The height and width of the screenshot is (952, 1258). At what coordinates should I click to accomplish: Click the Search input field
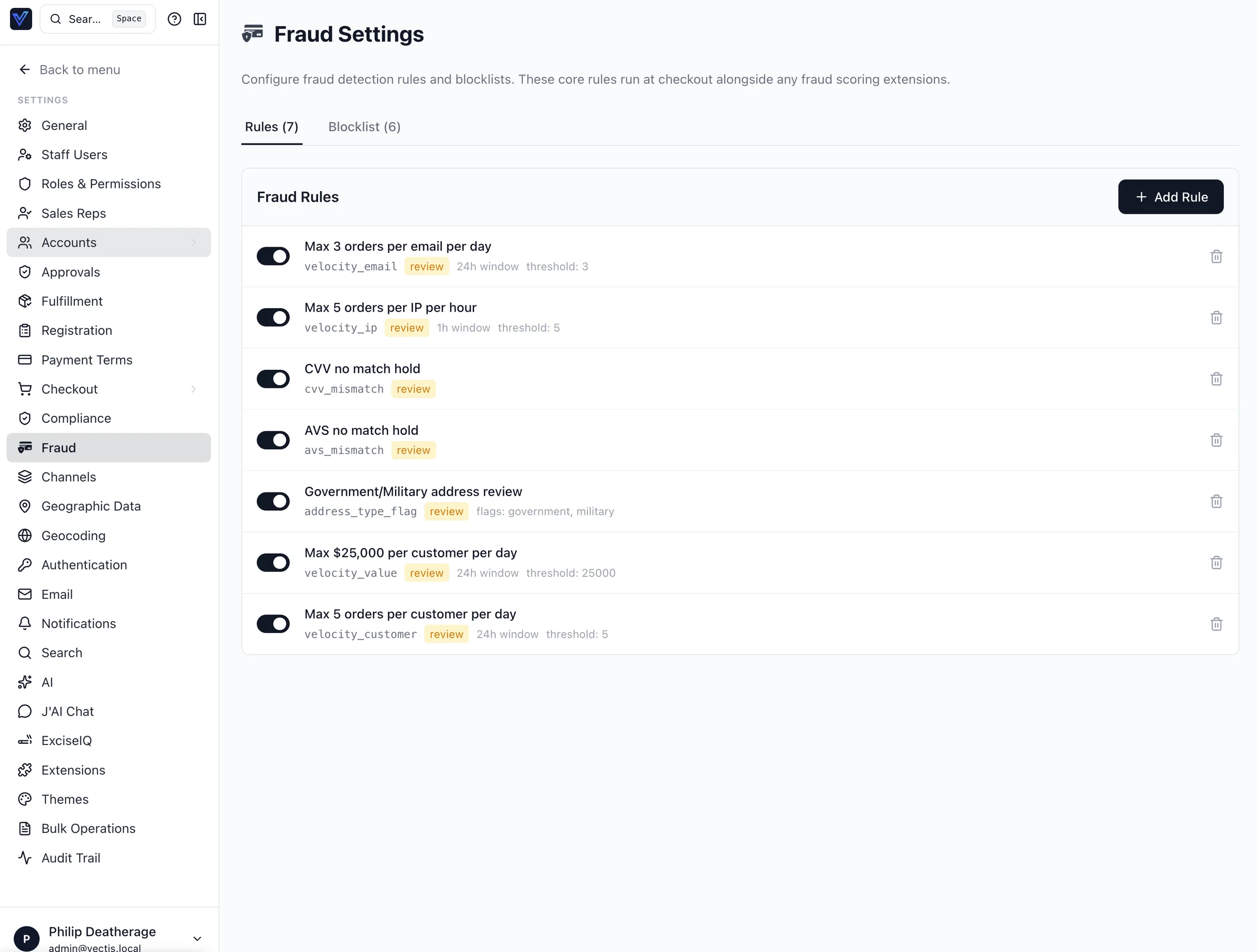click(85, 19)
